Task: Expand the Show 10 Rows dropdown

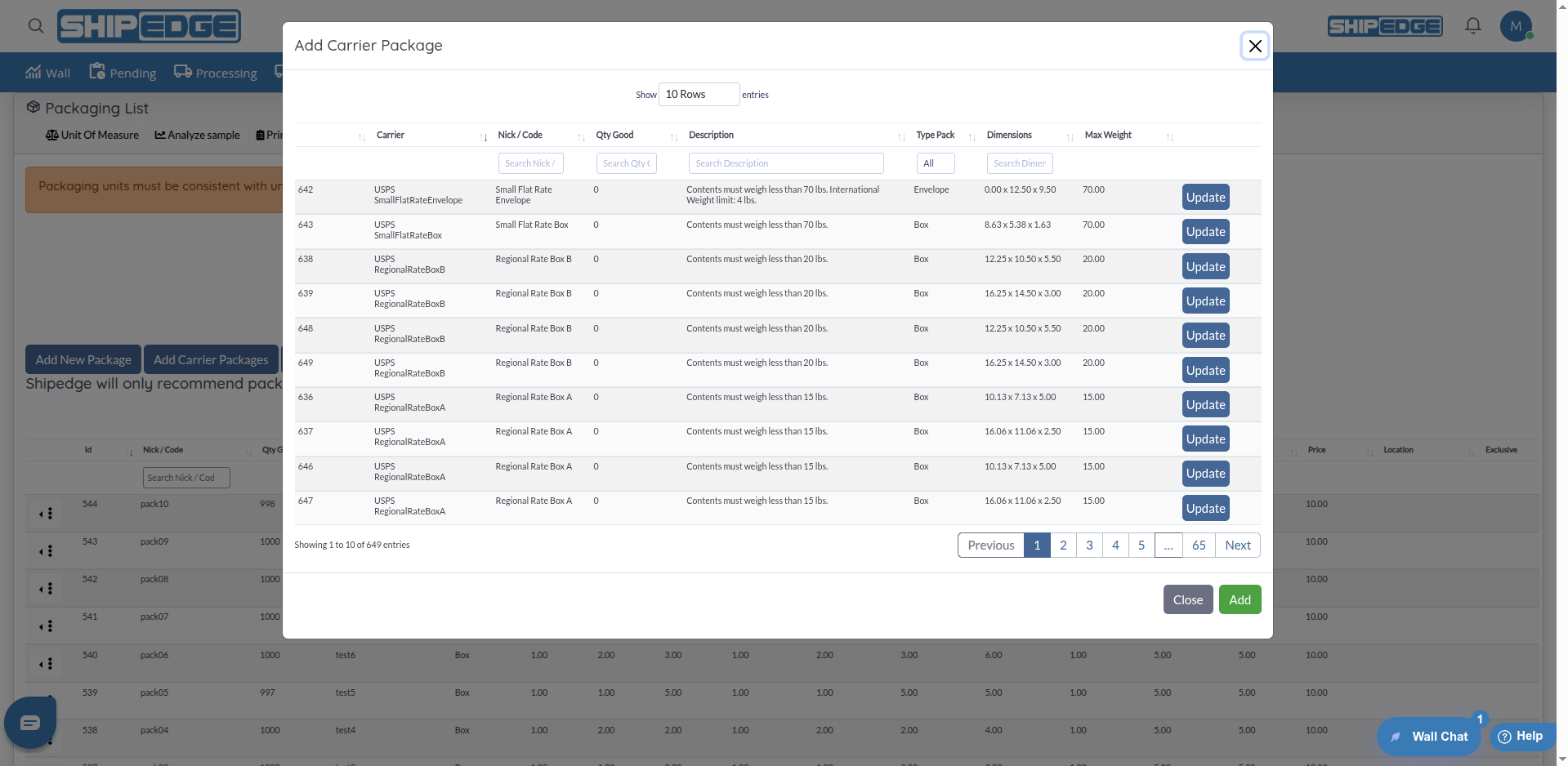Action: point(699,95)
